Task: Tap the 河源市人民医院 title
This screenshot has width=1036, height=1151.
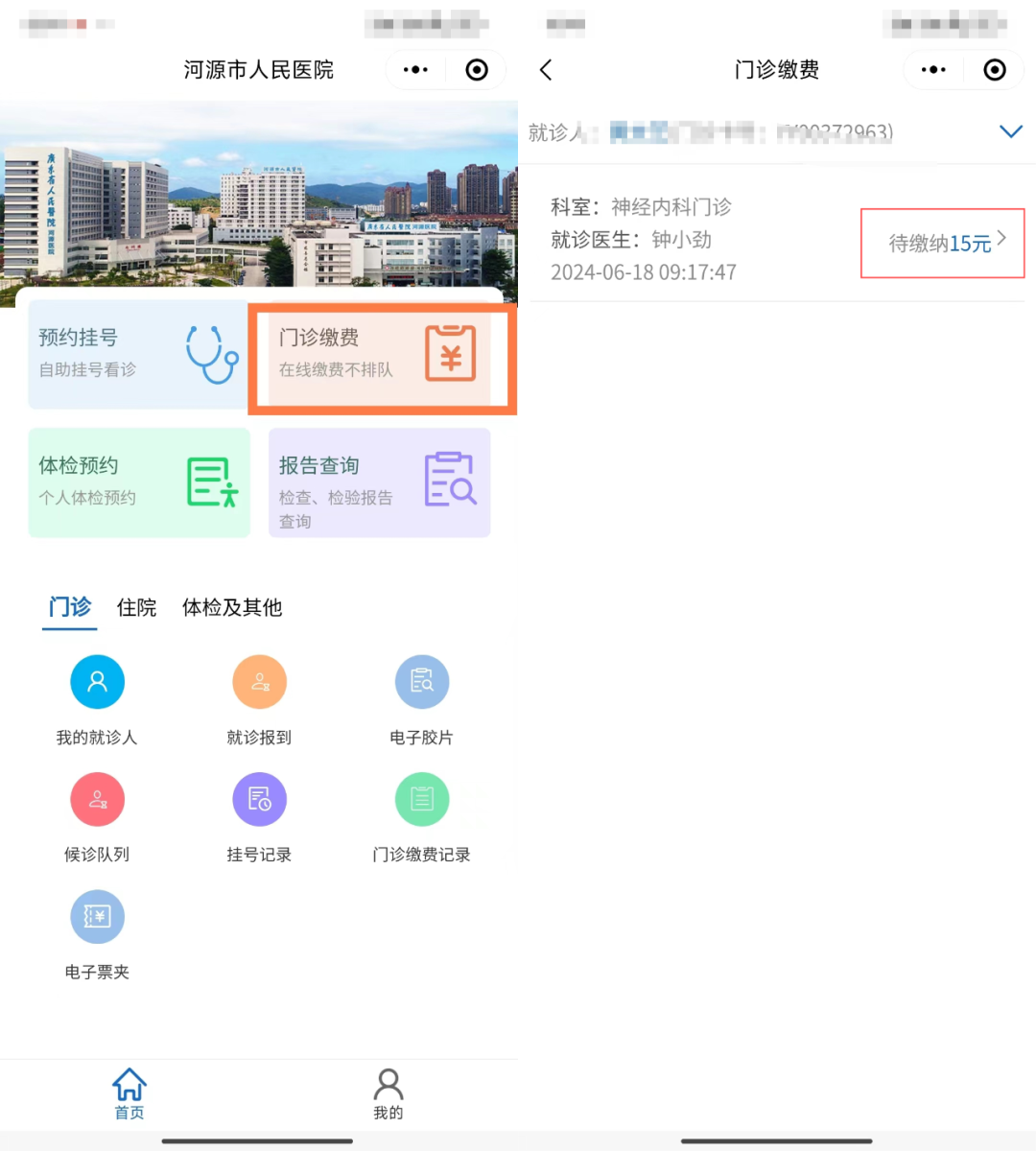Action: pyautogui.click(x=259, y=70)
